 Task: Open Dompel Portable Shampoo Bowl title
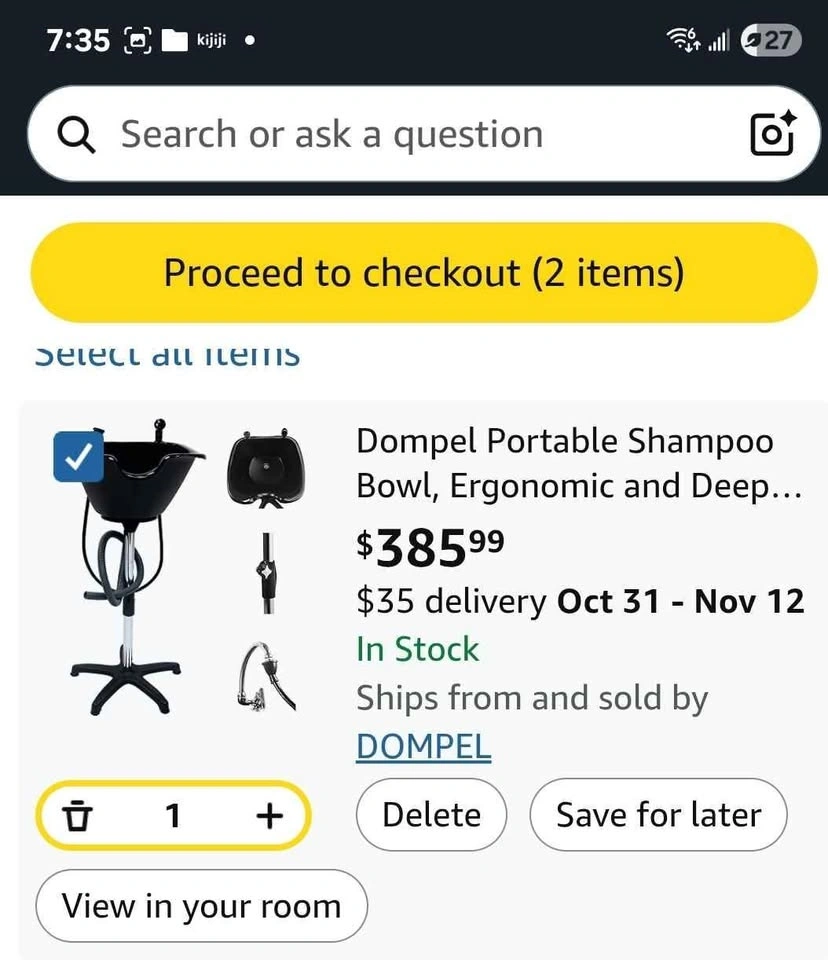(x=578, y=463)
